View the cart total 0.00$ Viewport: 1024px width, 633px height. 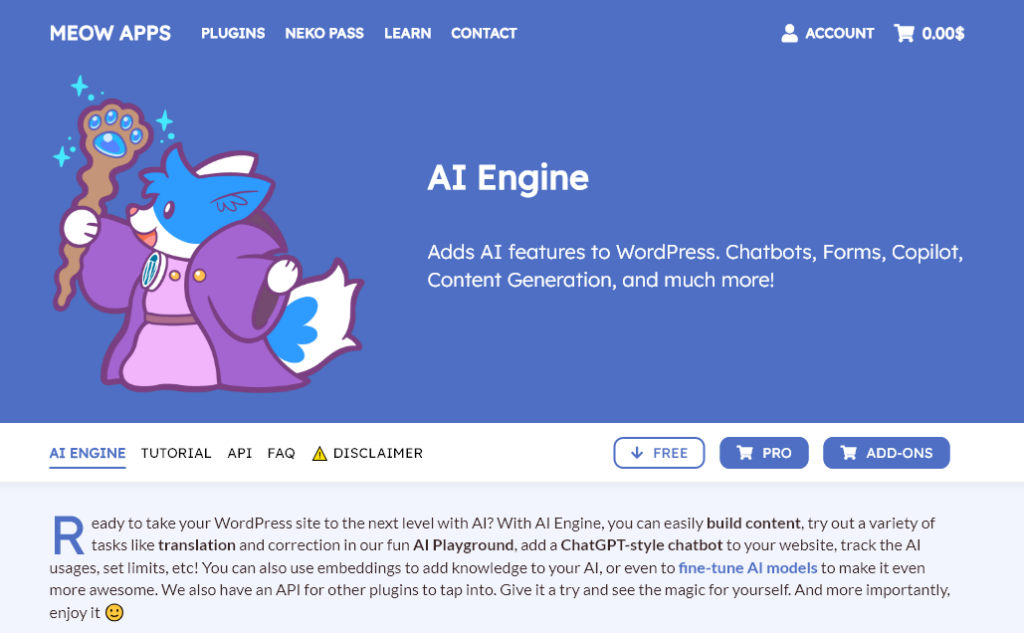943,33
